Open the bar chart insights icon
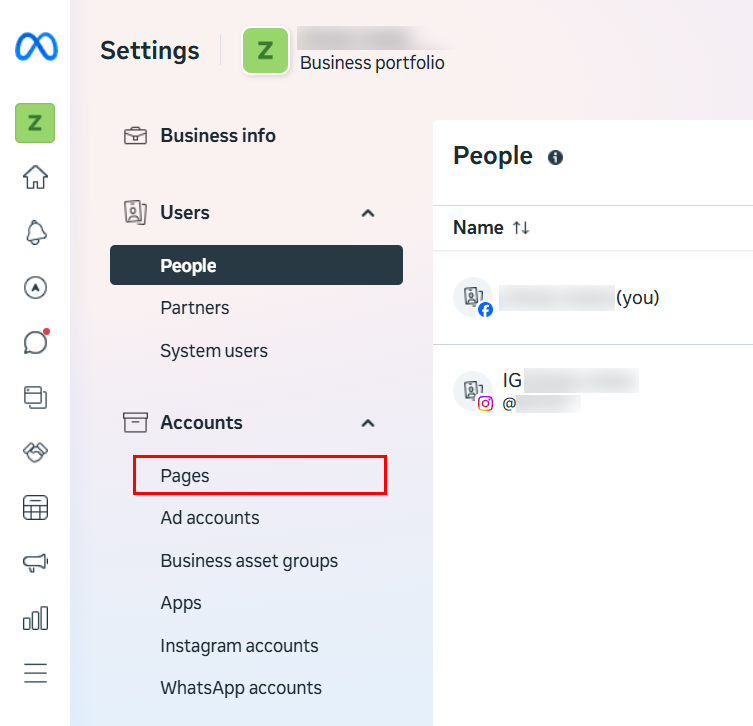Screen dimensions: 753x726 point(35,618)
